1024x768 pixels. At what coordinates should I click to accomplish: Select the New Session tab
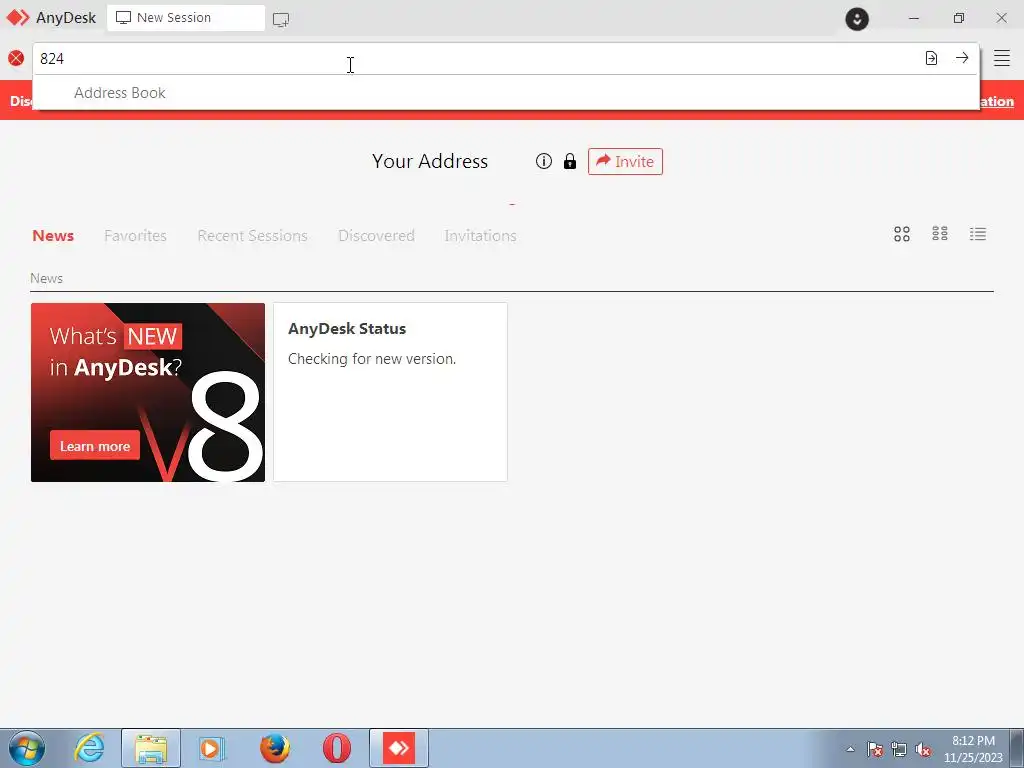click(185, 18)
